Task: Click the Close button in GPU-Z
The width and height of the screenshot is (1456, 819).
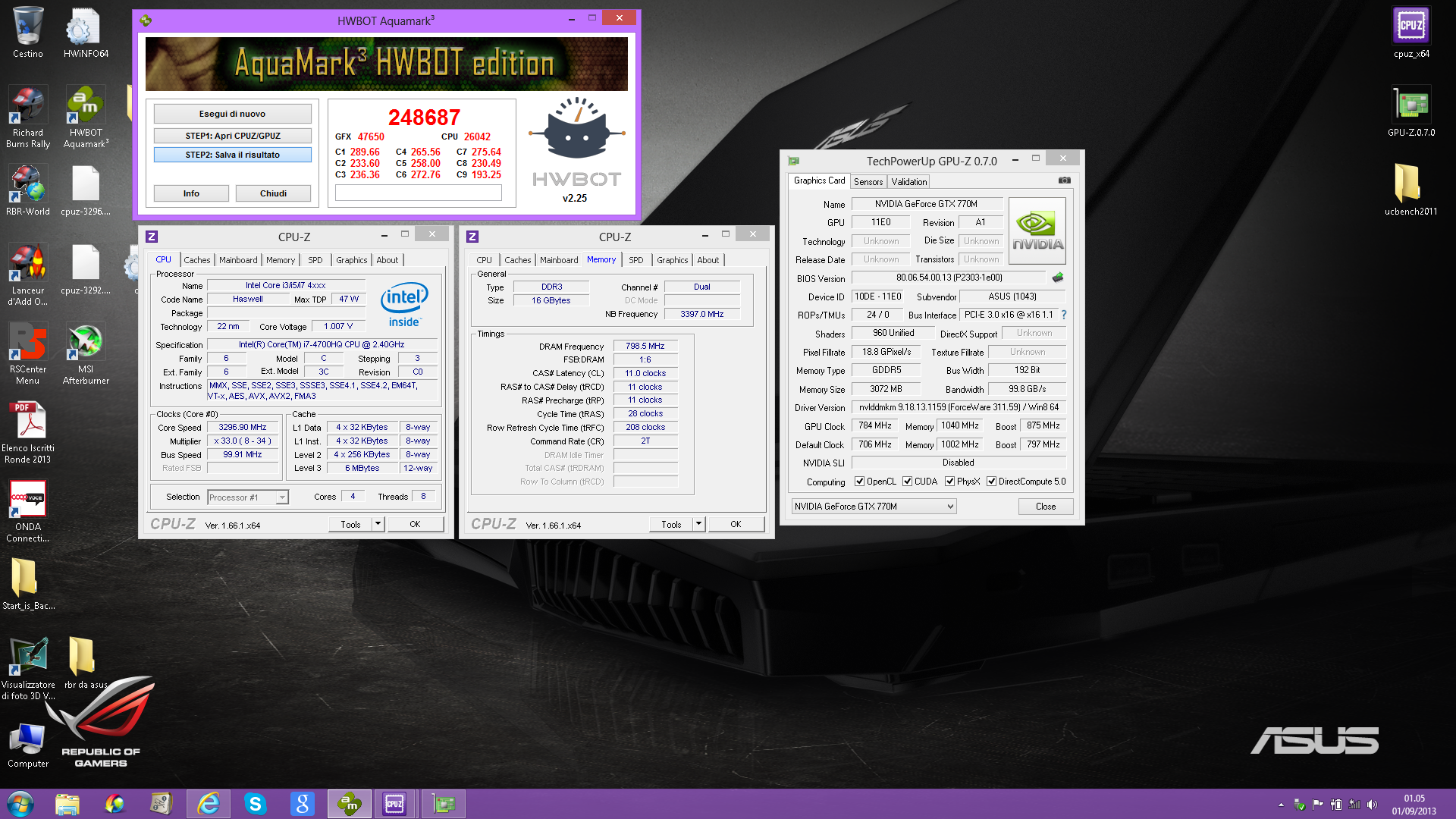Action: (x=1046, y=507)
